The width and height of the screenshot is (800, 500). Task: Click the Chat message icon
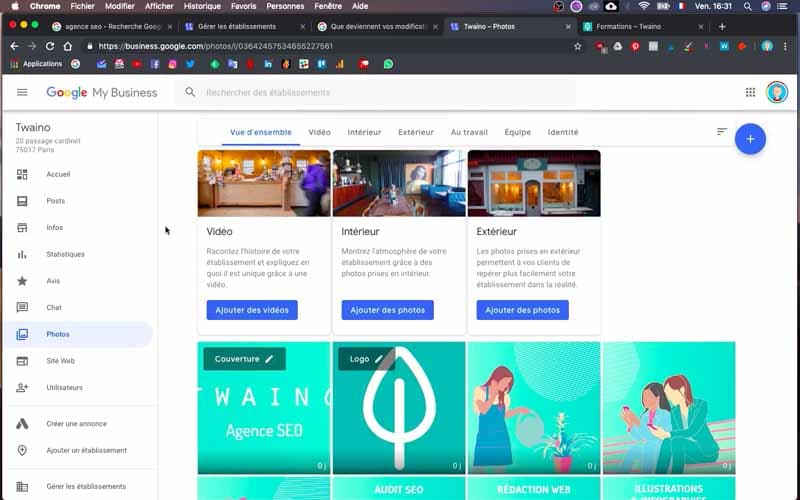22,307
